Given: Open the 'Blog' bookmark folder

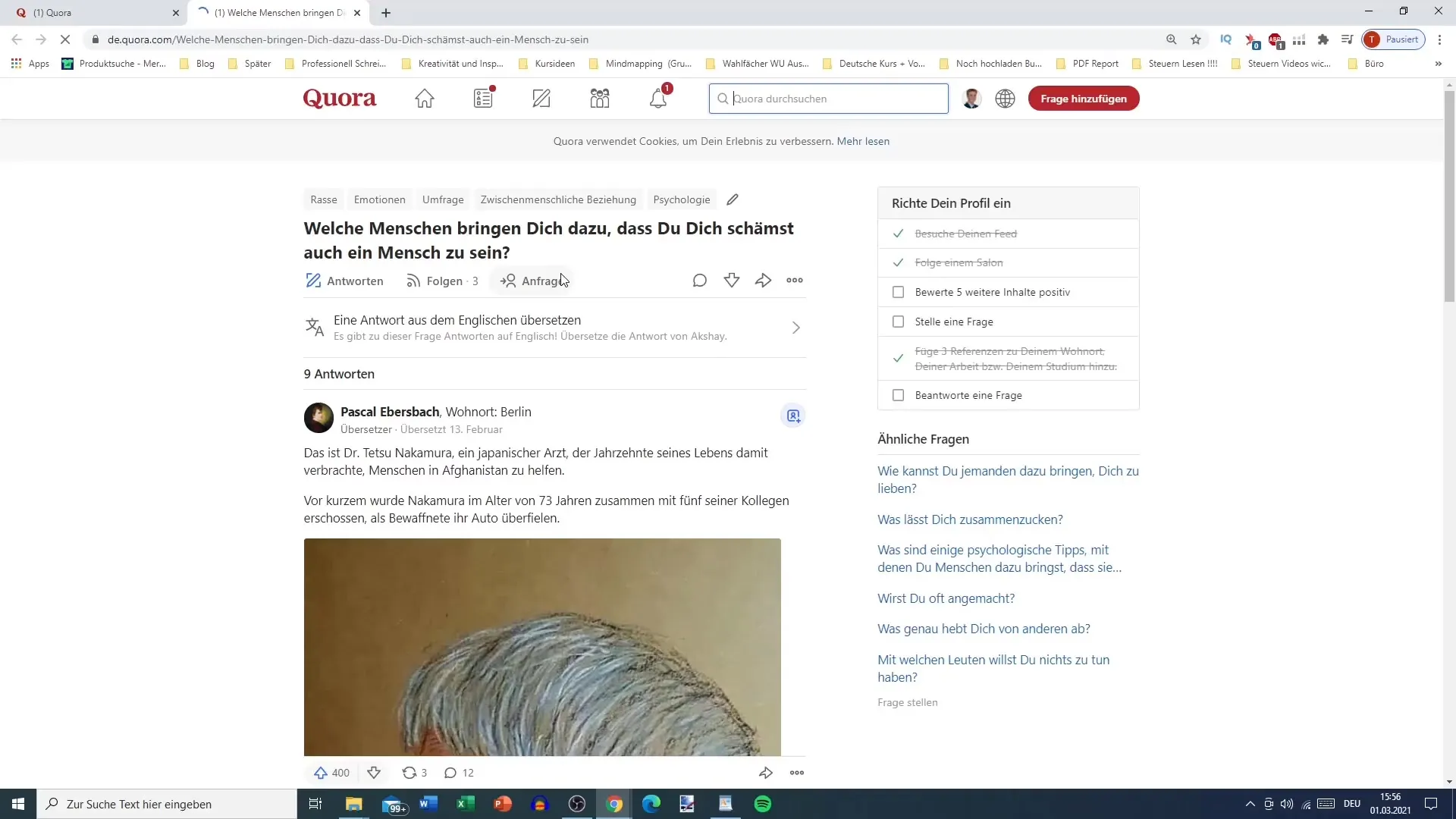Looking at the screenshot, I should point(197,64).
